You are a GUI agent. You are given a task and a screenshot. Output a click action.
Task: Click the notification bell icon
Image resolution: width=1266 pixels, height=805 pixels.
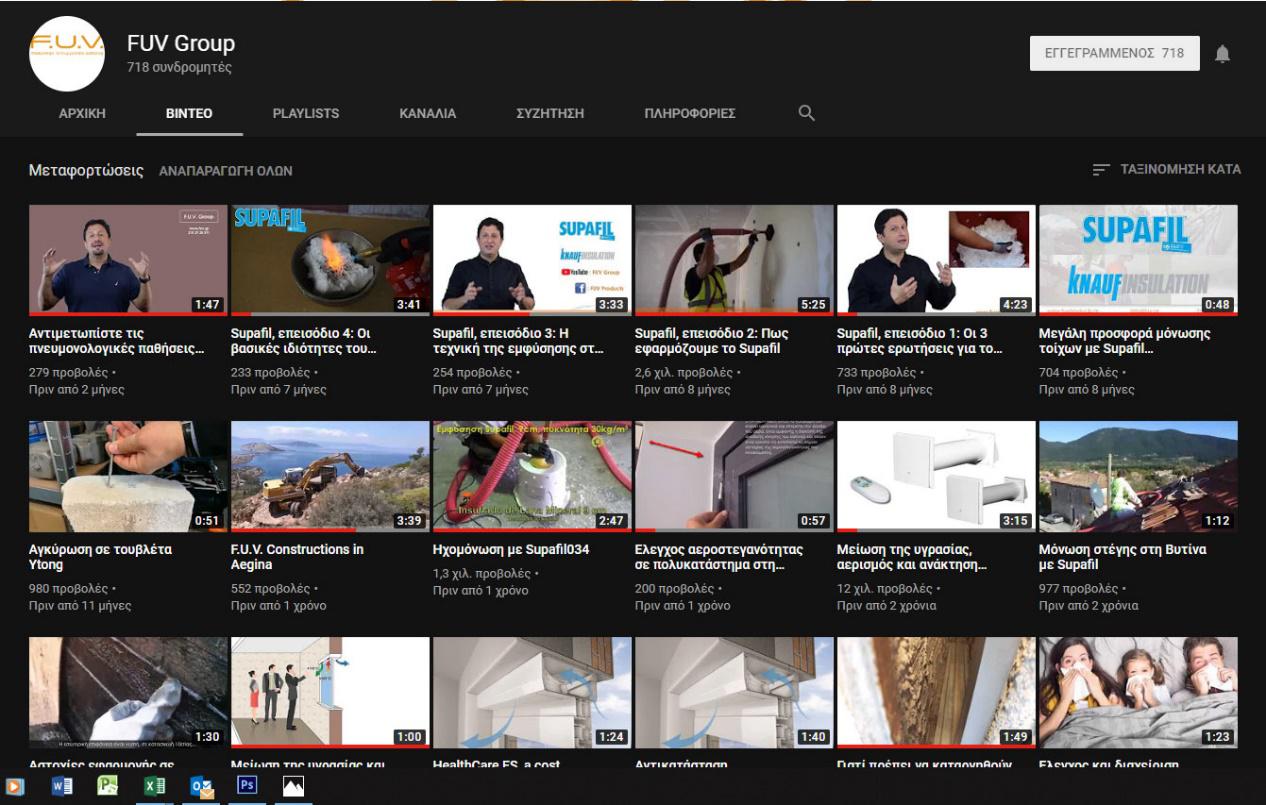click(x=1222, y=54)
